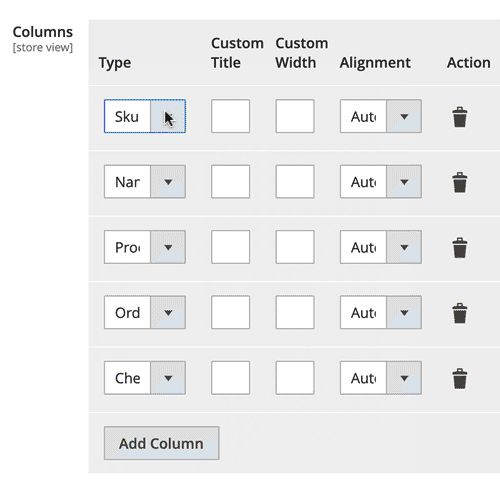Image resolution: width=500 pixels, height=500 pixels.
Task: Open the Che type dropdown
Action: 145,378
